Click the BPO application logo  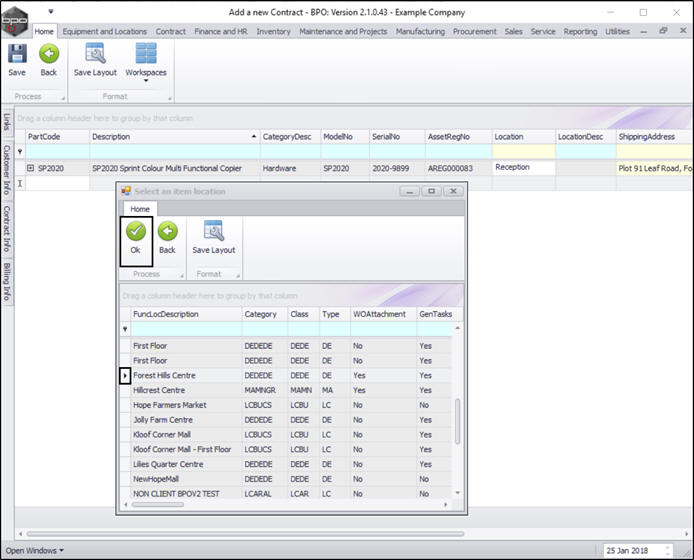(15, 20)
